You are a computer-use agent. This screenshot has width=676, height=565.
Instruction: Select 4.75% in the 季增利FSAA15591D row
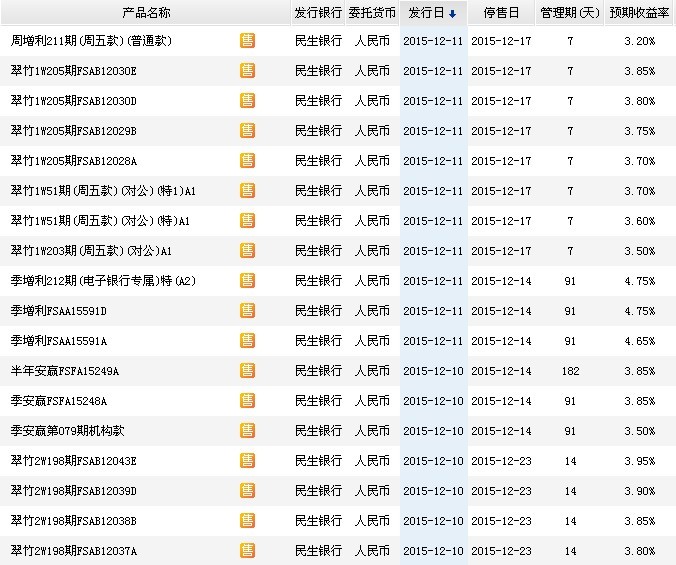click(x=639, y=311)
